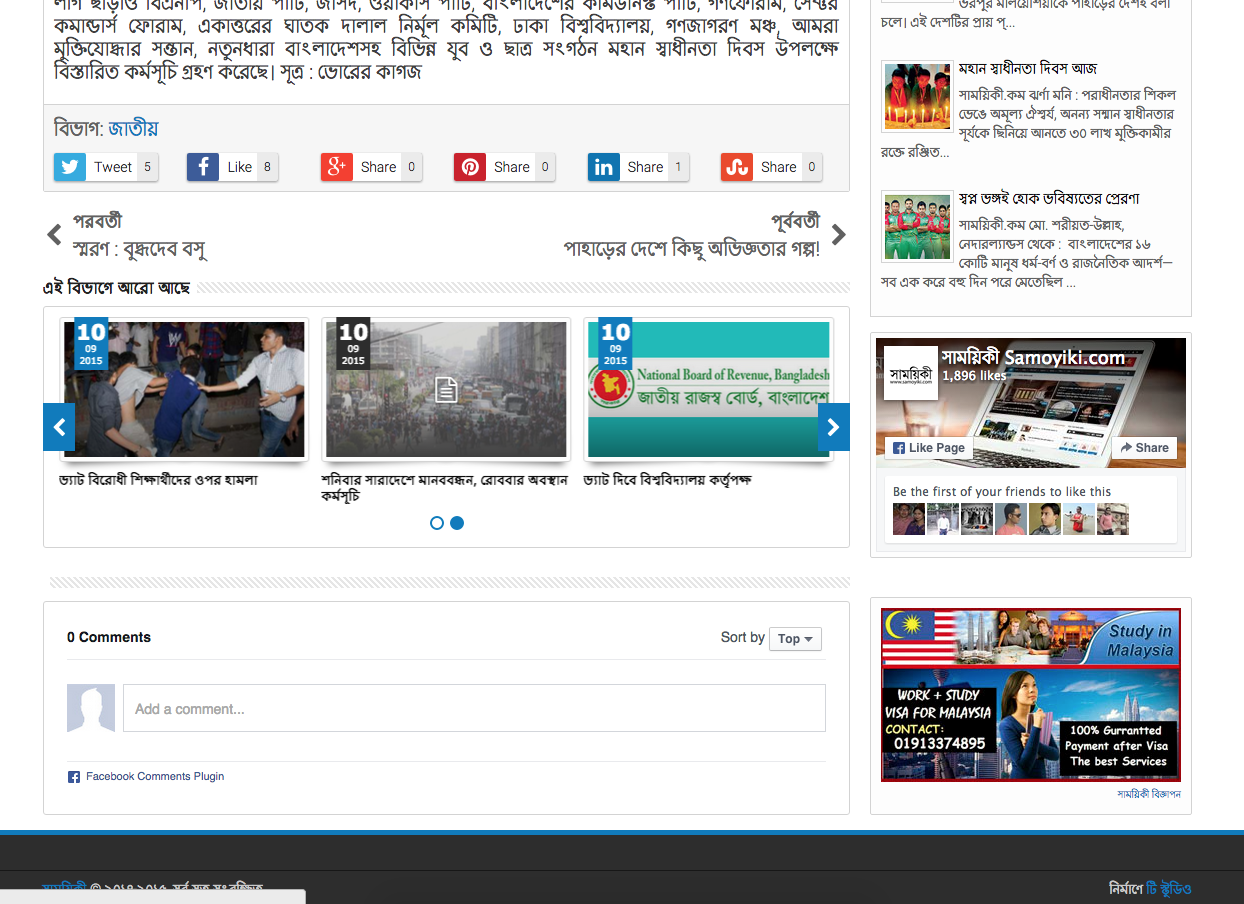The height and width of the screenshot is (904, 1244).
Task: Open cricket team sidebar thumbnail
Action: point(917,226)
